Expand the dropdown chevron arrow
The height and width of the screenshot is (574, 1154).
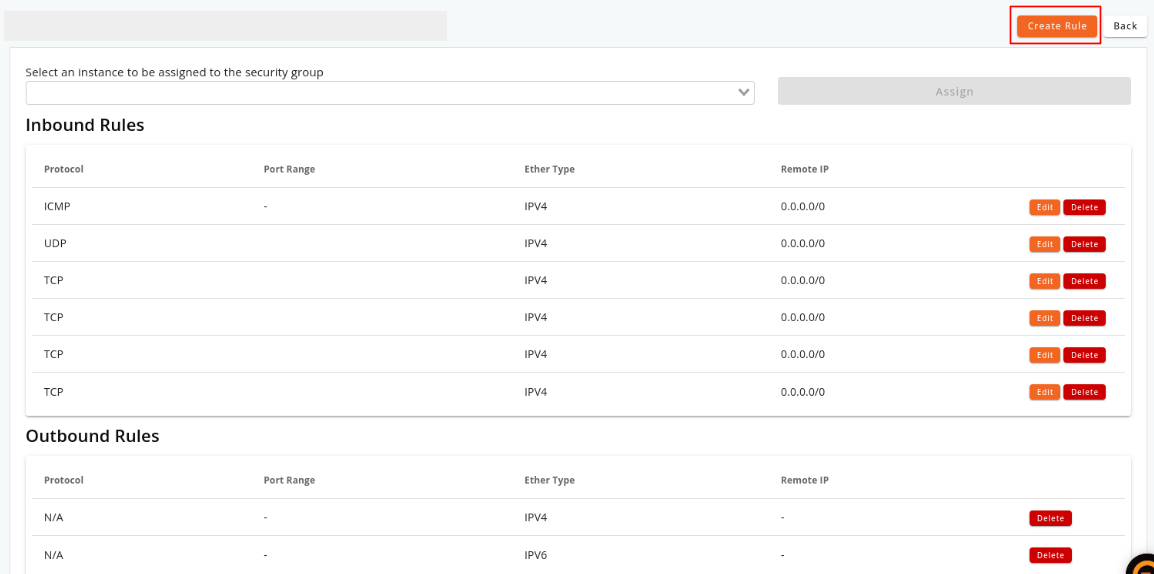click(x=744, y=93)
